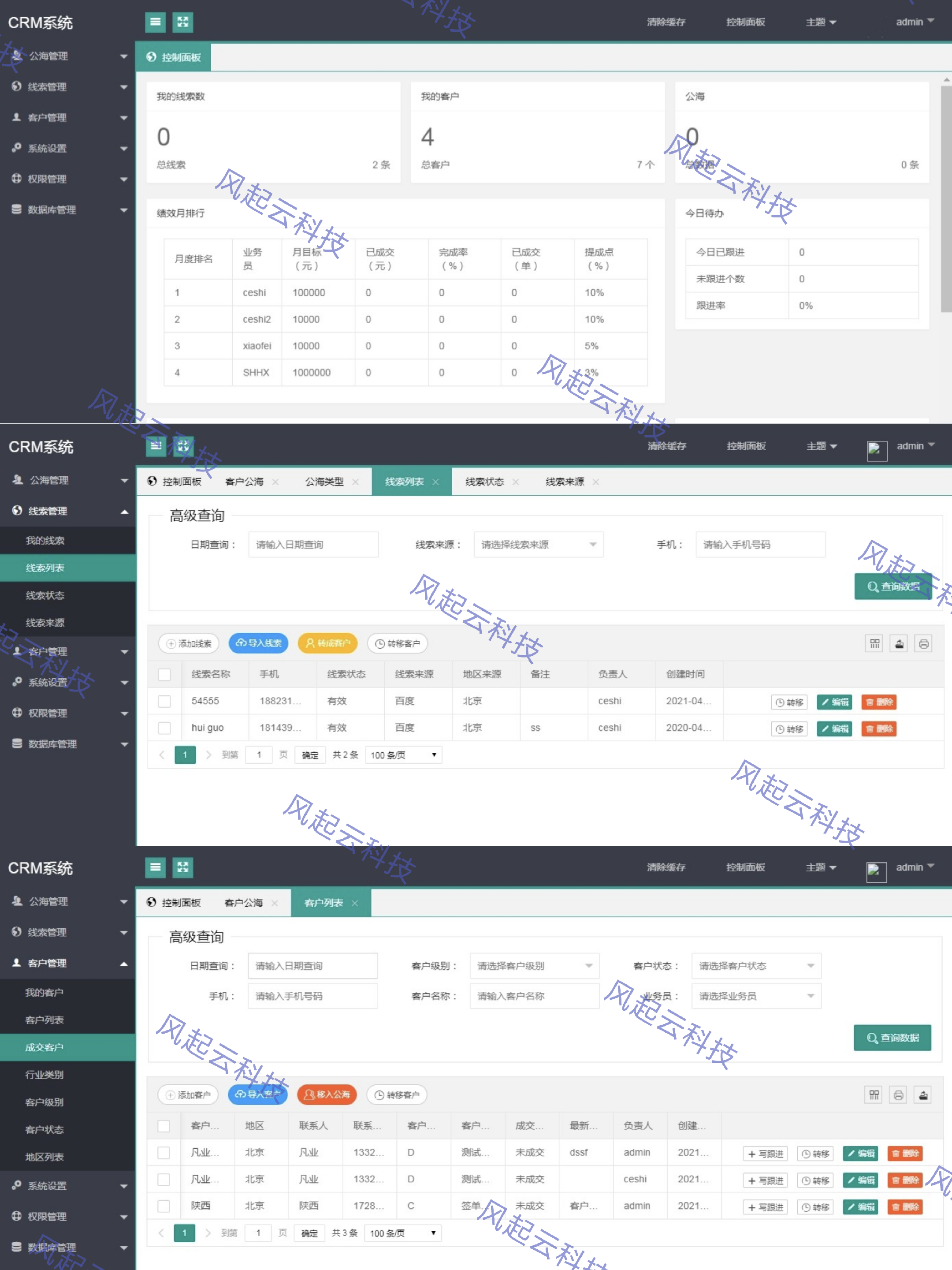Viewport: 952px width, 1270px height.
Task: Click fullscreen icon in top dashboard screen header
Action: coord(182,22)
